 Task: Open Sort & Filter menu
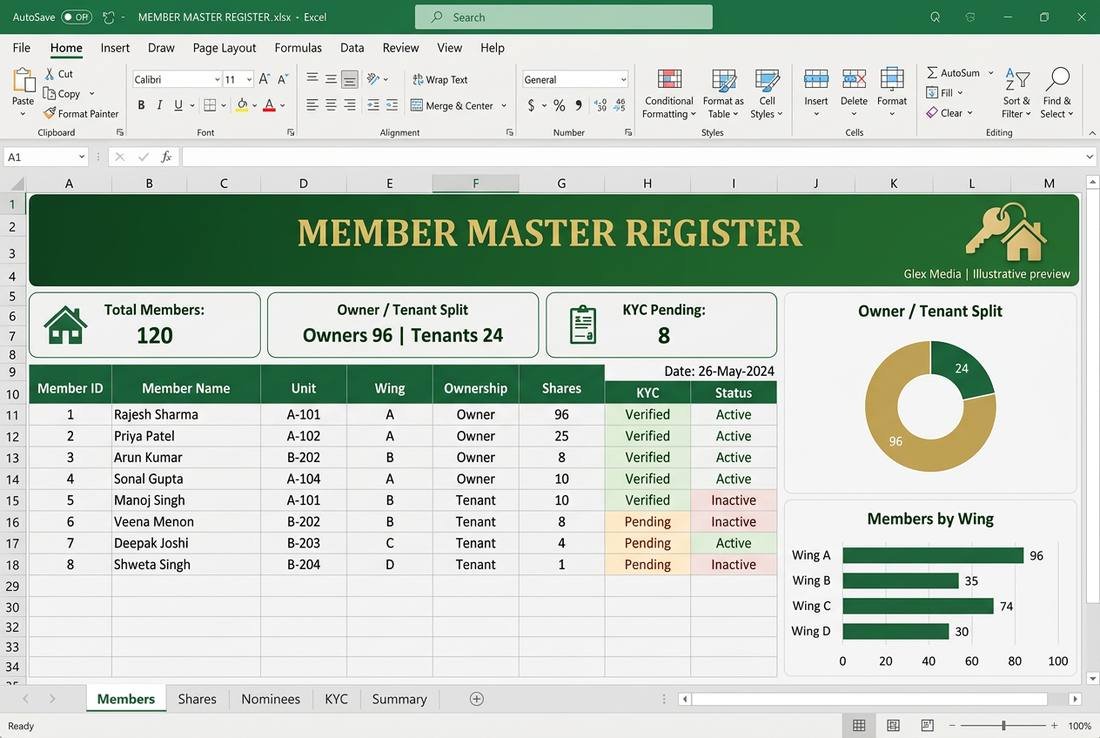click(x=1017, y=93)
